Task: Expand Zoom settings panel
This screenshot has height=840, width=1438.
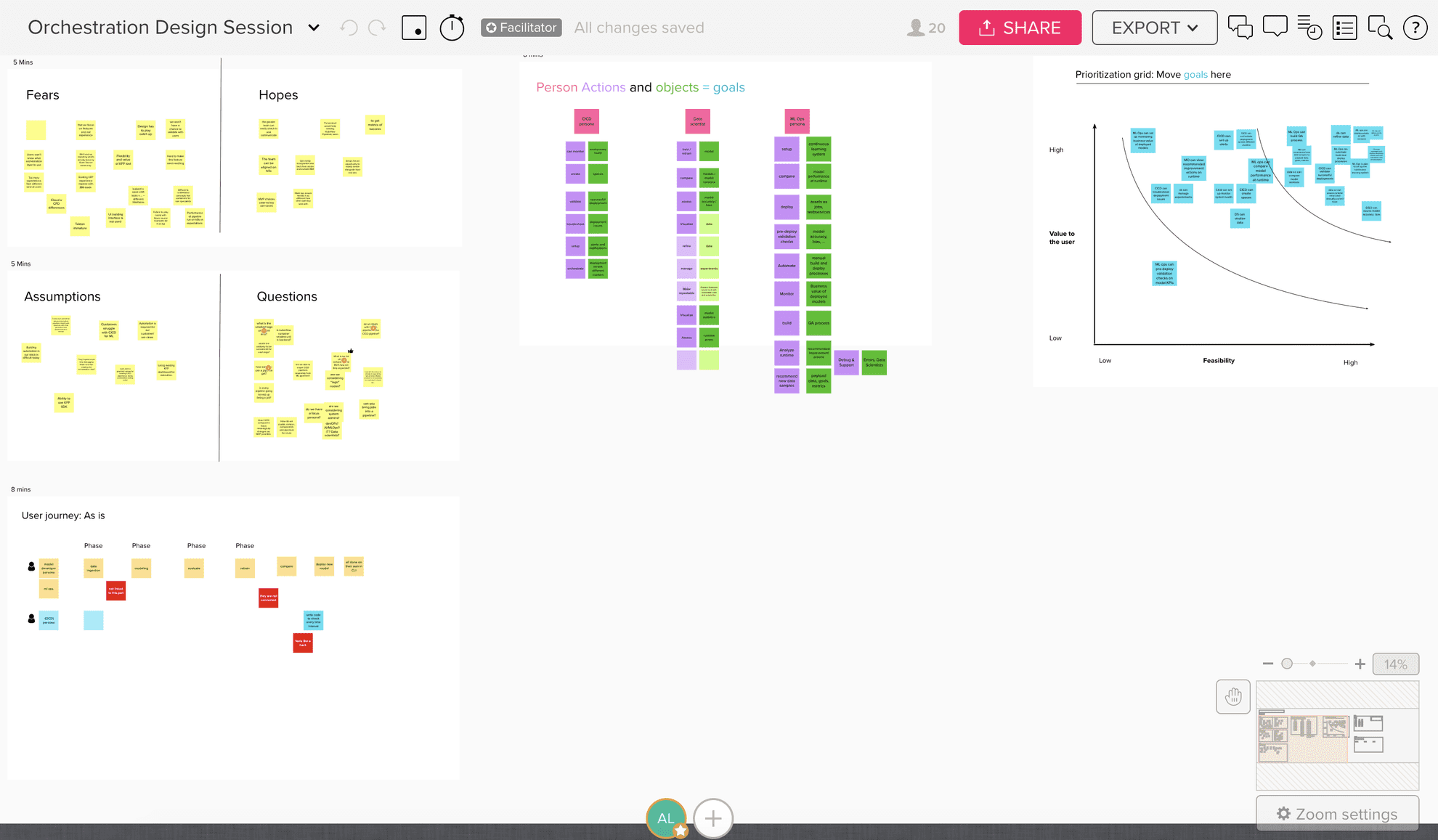Action: coord(1337,814)
